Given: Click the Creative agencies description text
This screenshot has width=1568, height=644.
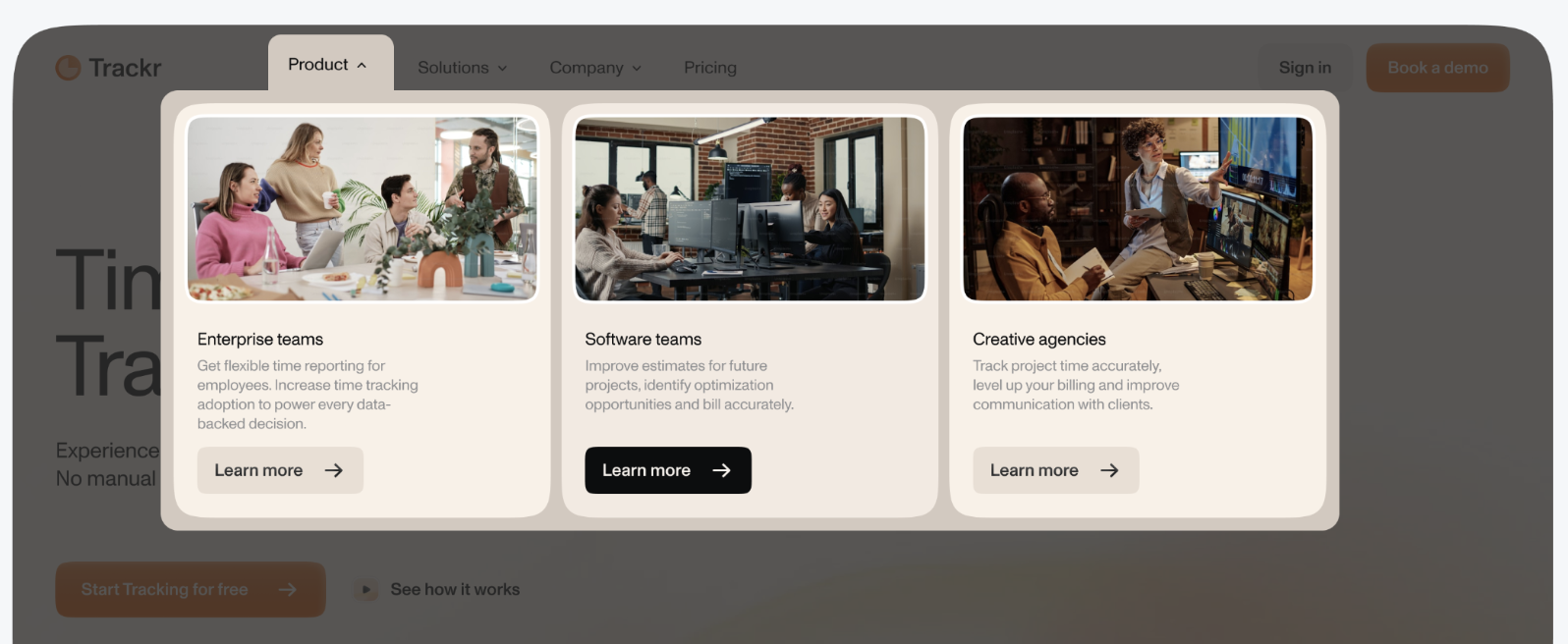Looking at the screenshot, I should [x=1076, y=385].
